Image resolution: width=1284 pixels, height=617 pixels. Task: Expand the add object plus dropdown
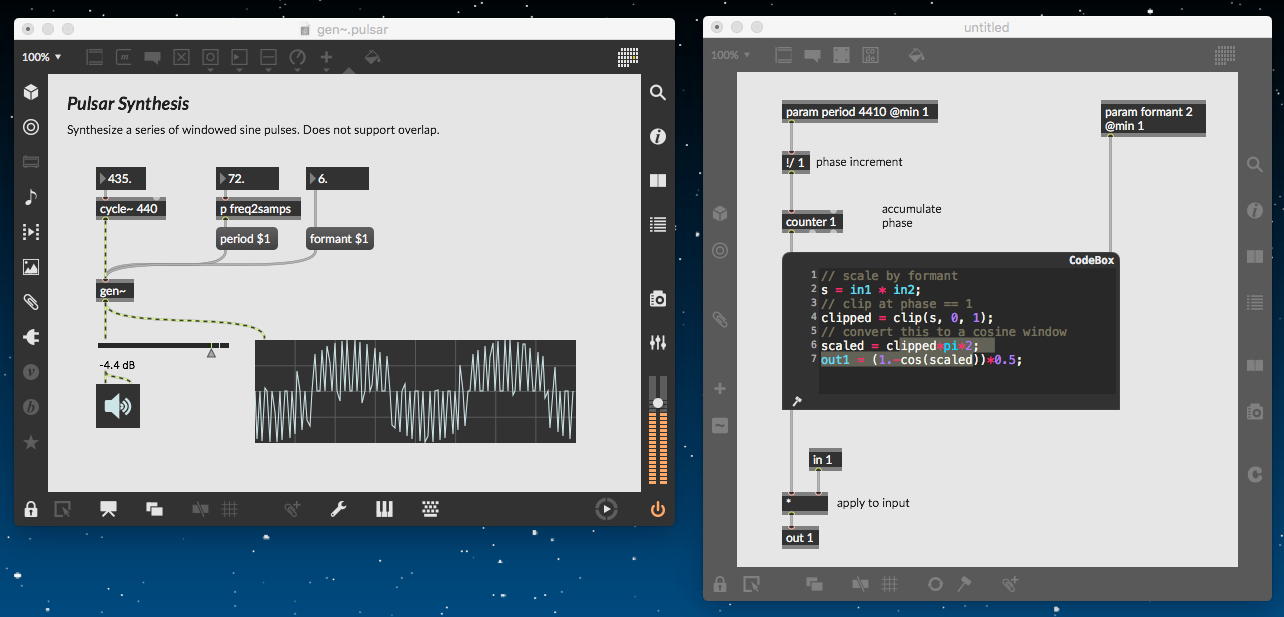point(326,58)
